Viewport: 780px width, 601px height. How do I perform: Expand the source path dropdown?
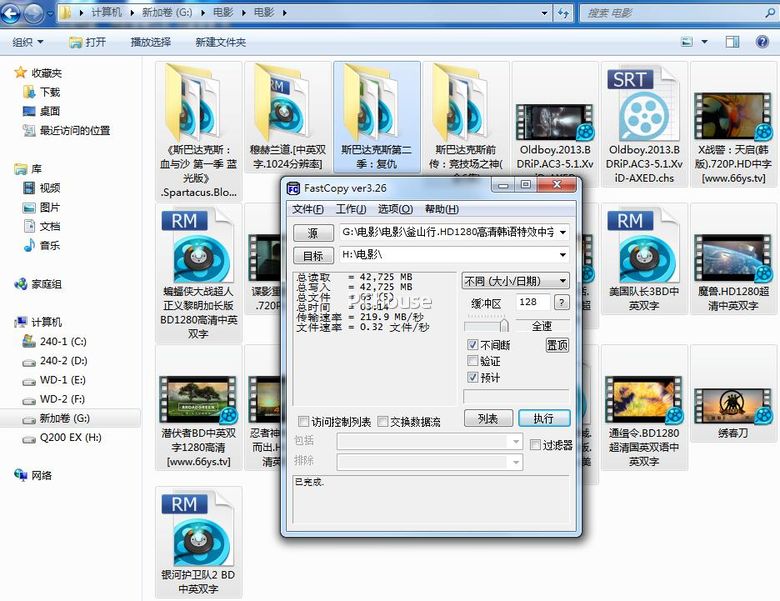pyautogui.click(x=563, y=232)
